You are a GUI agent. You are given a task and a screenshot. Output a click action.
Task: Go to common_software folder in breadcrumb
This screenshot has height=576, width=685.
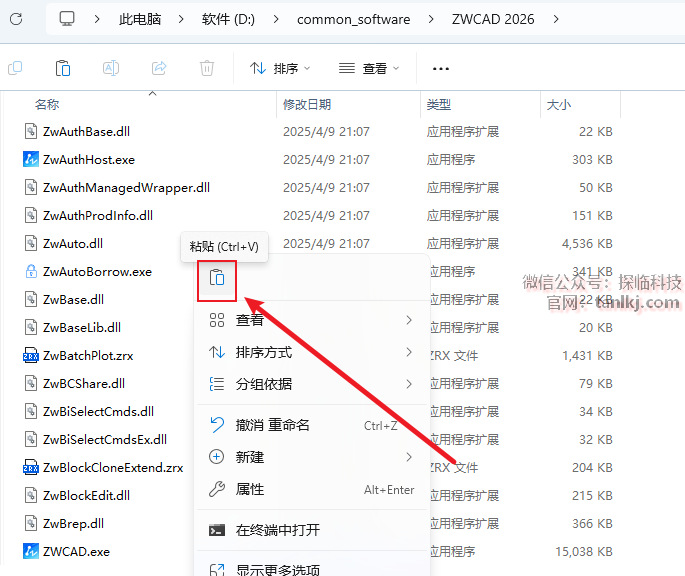click(353, 20)
